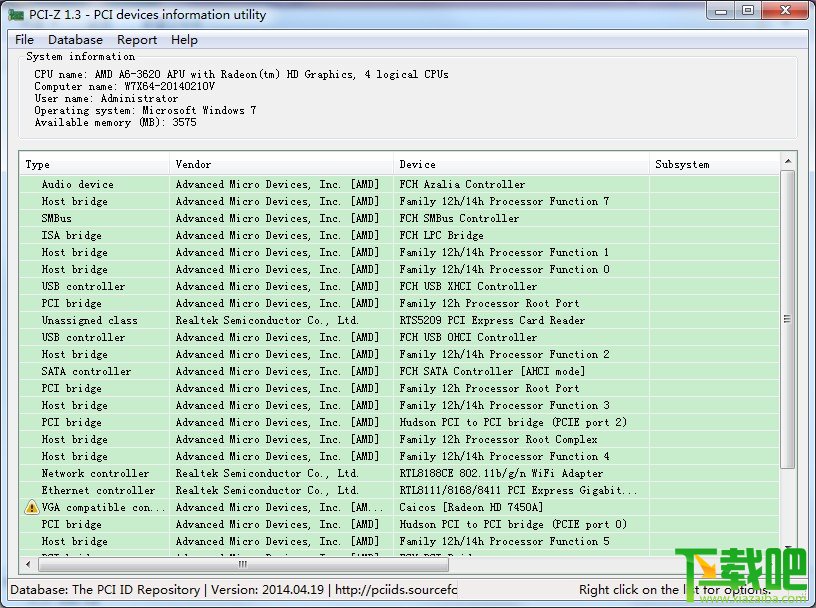Click the horizontal scrollbar thumb
Viewport: 816px width, 608px height.
click(x=243, y=564)
